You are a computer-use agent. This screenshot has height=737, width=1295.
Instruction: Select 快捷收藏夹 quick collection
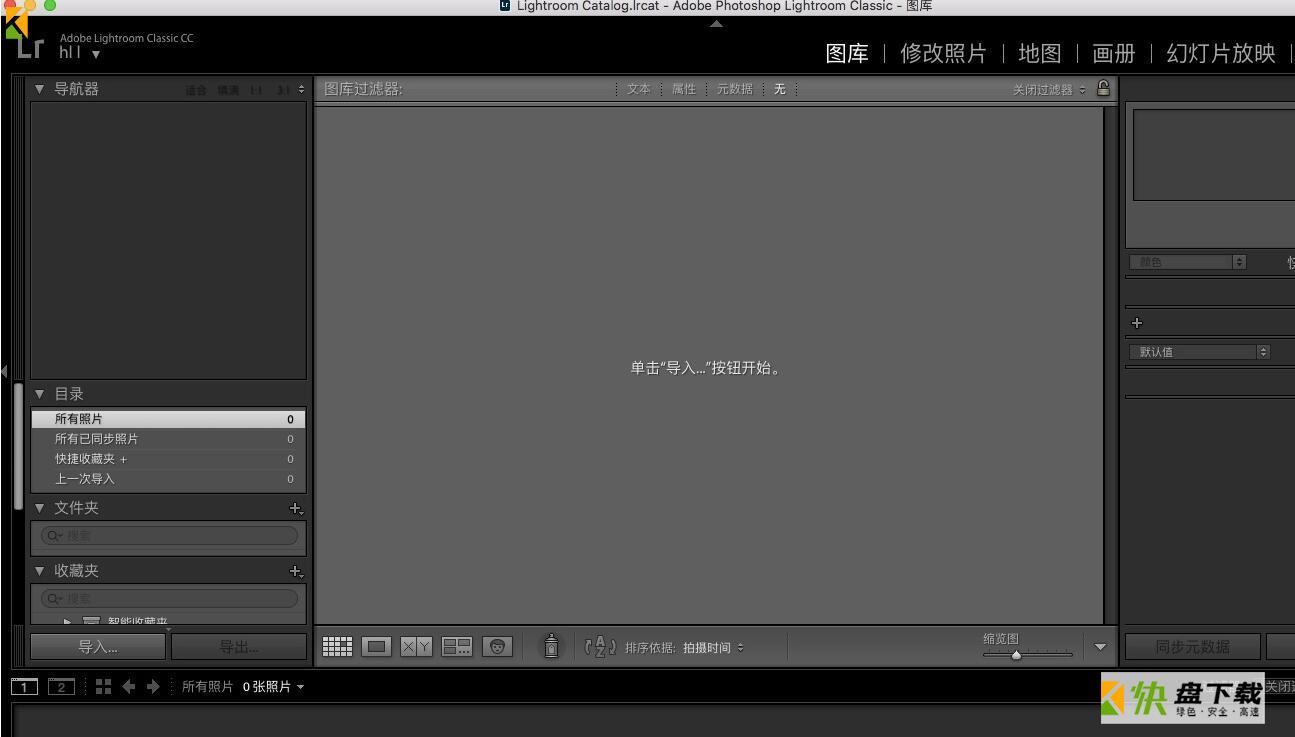tap(168, 459)
